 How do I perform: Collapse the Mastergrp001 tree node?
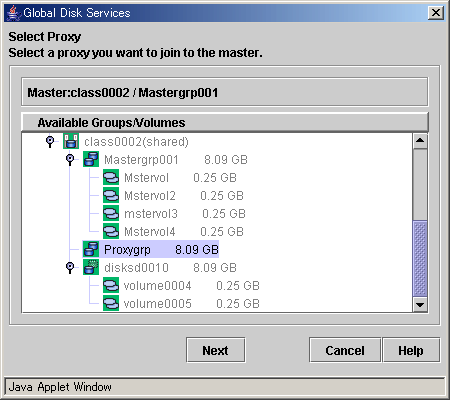(x=70, y=159)
